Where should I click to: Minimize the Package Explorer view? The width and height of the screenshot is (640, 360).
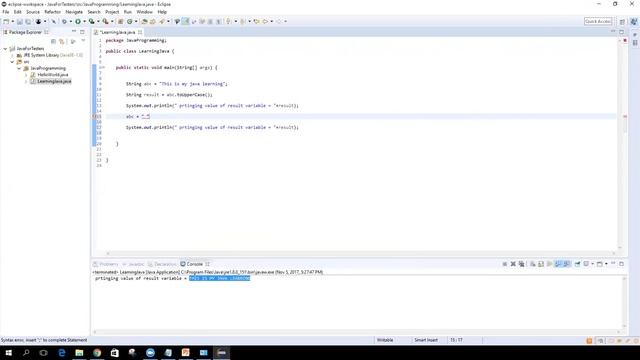tap(74, 32)
